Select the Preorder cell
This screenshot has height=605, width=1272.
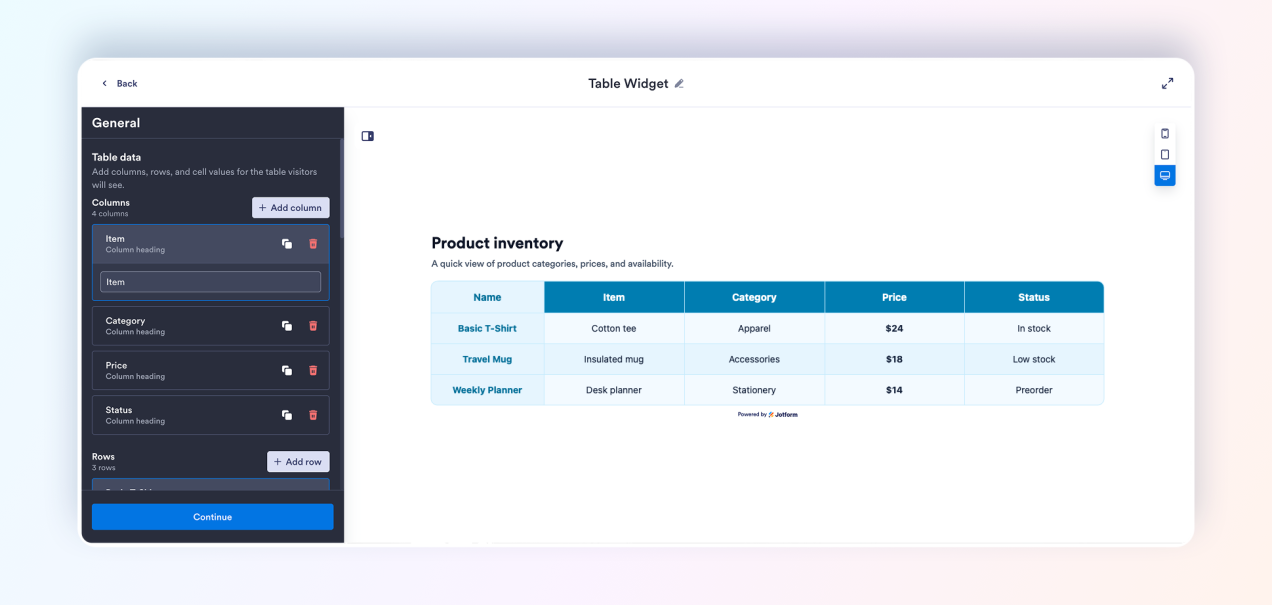click(1034, 390)
